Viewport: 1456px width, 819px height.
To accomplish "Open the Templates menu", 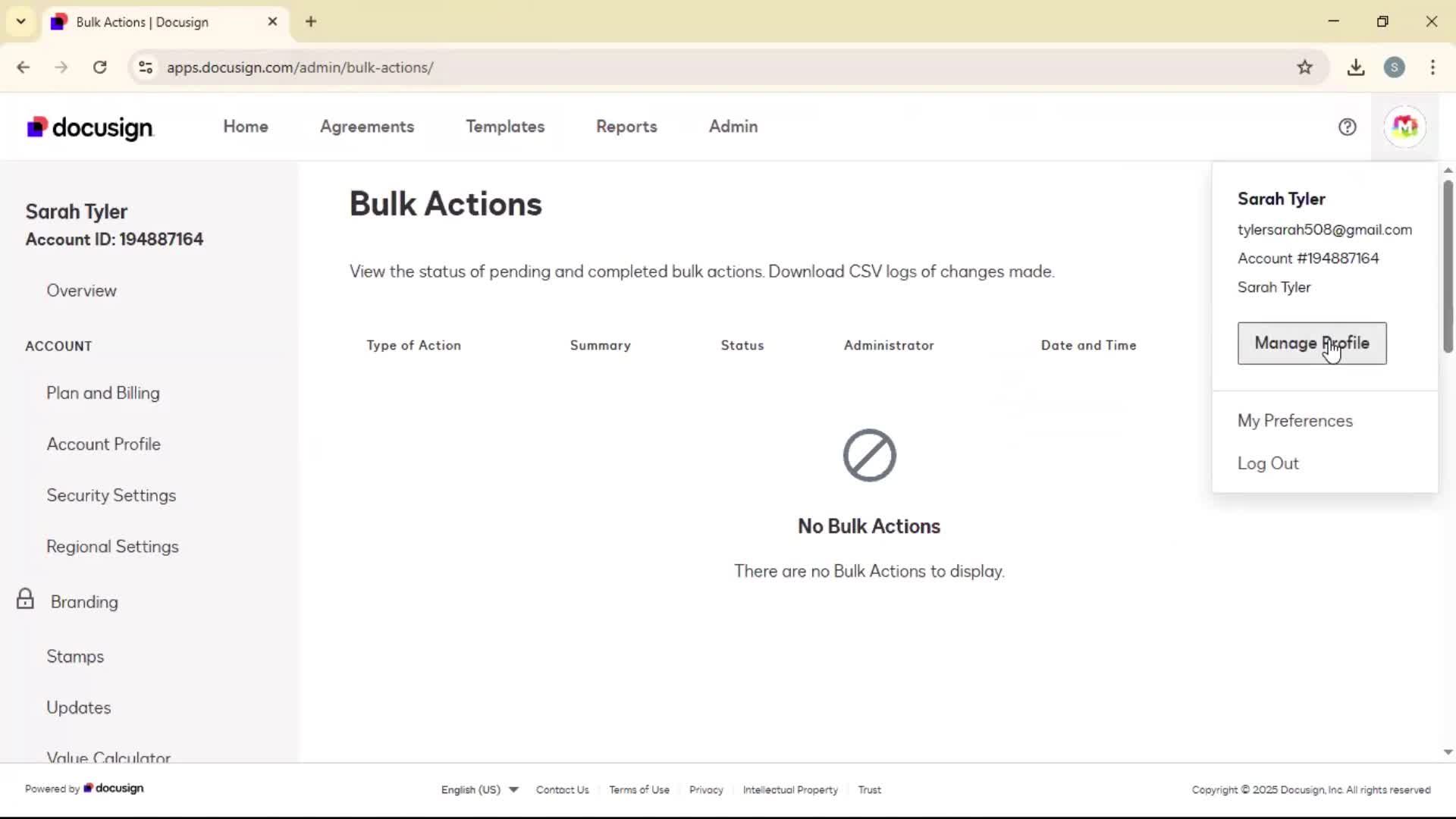I will click(x=505, y=127).
